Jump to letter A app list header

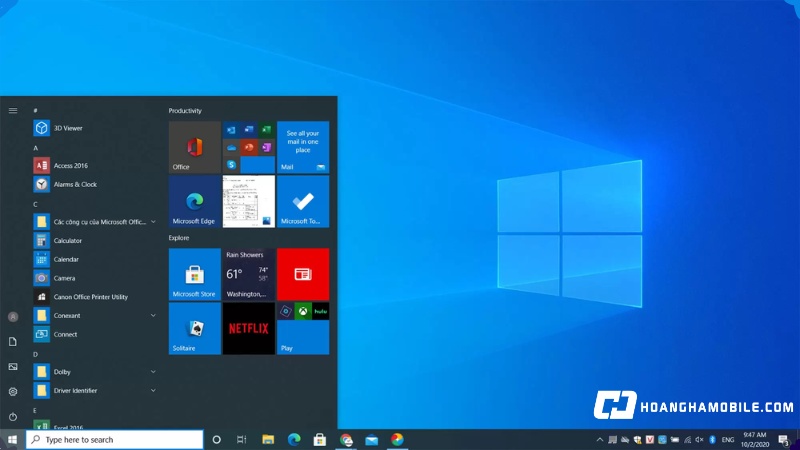click(35, 148)
